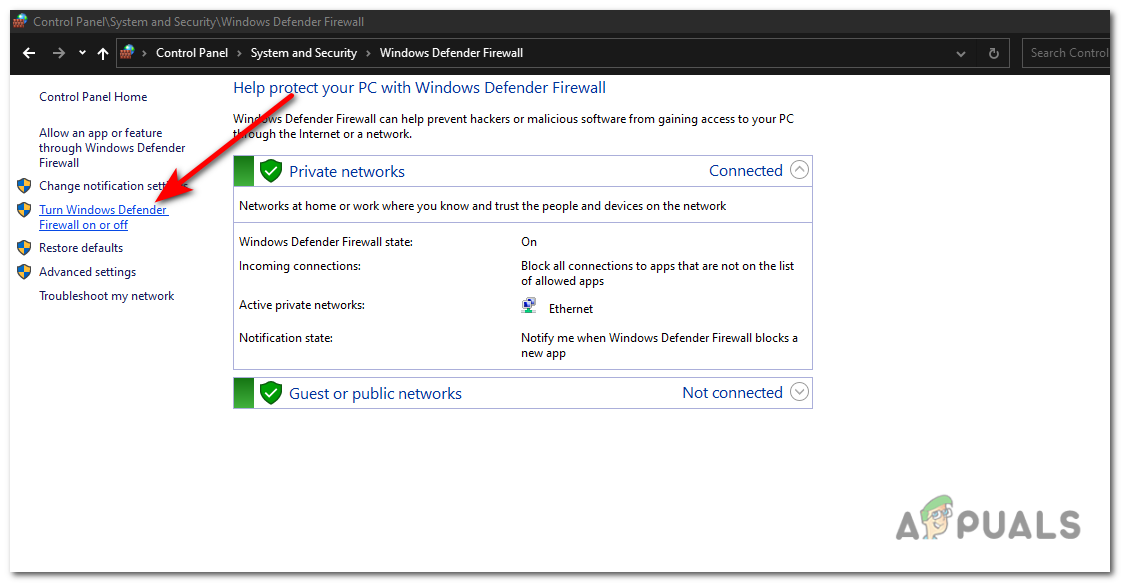
Task: Click the Search Control Panel box
Action: pos(1070,52)
